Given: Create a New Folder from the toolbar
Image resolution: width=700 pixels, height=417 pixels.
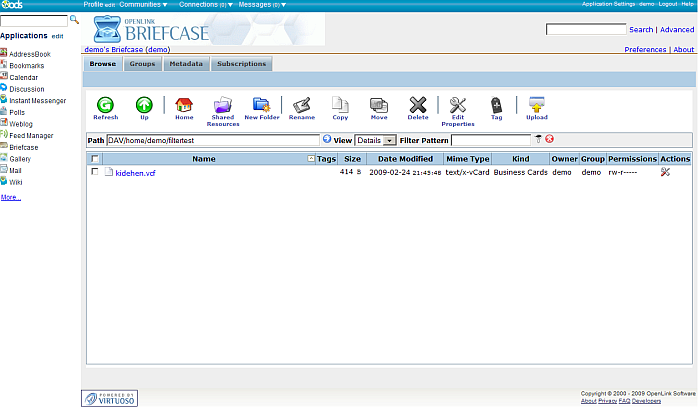Looking at the screenshot, I should pyautogui.click(x=262, y=104).
